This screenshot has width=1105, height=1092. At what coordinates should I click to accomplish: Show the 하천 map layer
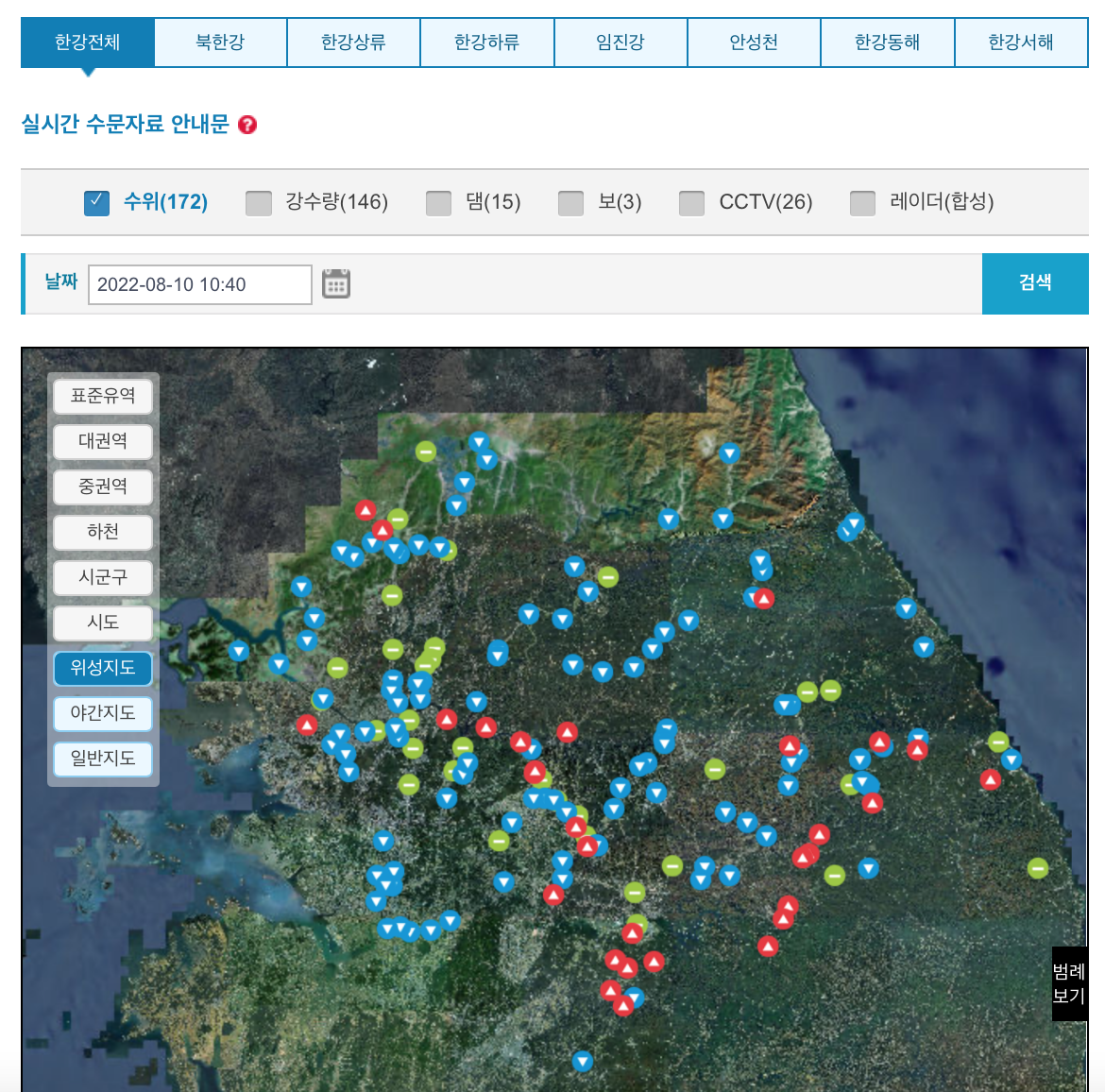[103, 532]
